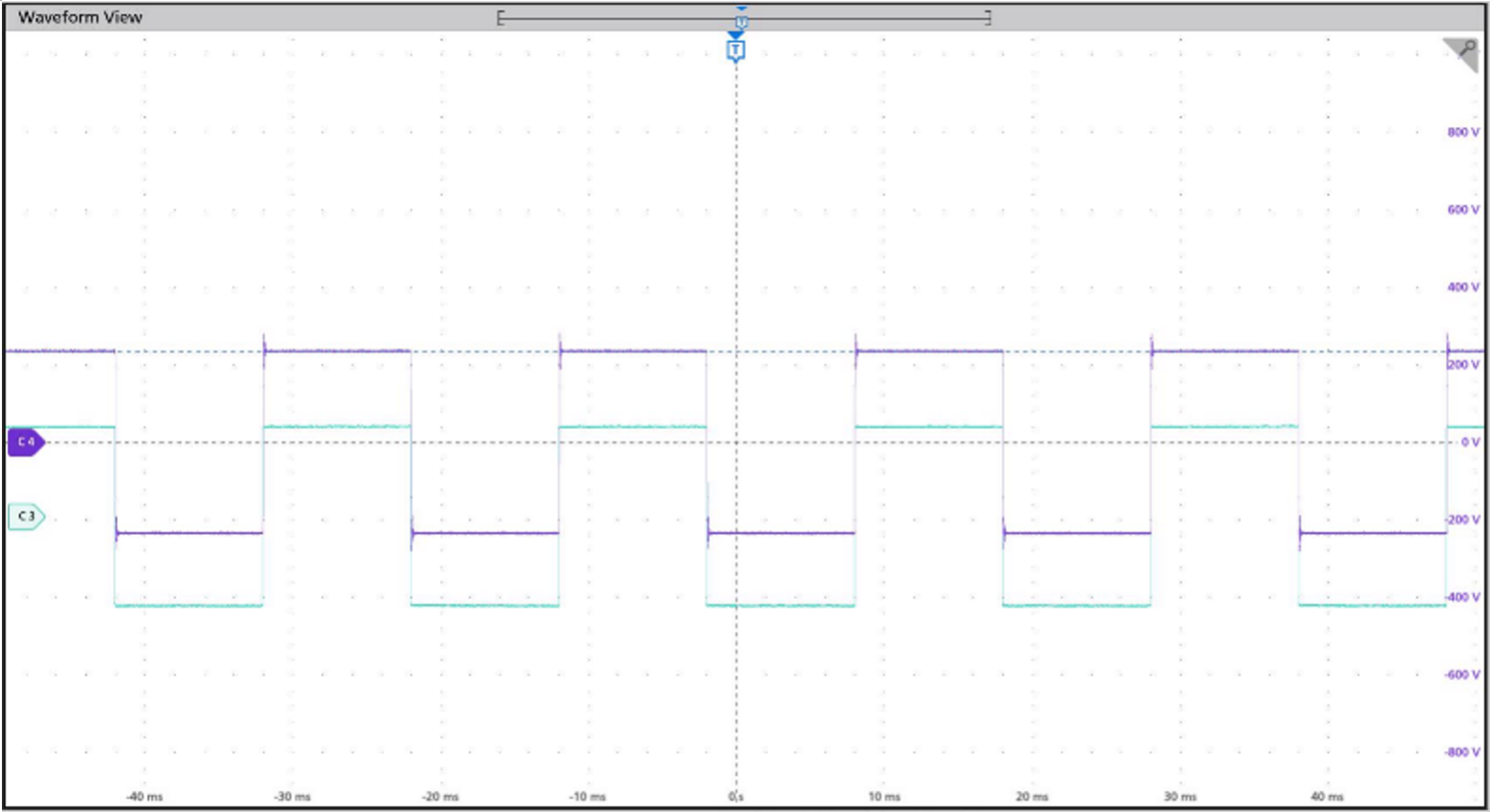Click the 0 V vertical axis label
This screenshot has width=1490, height=812.
click(1470, 442)
